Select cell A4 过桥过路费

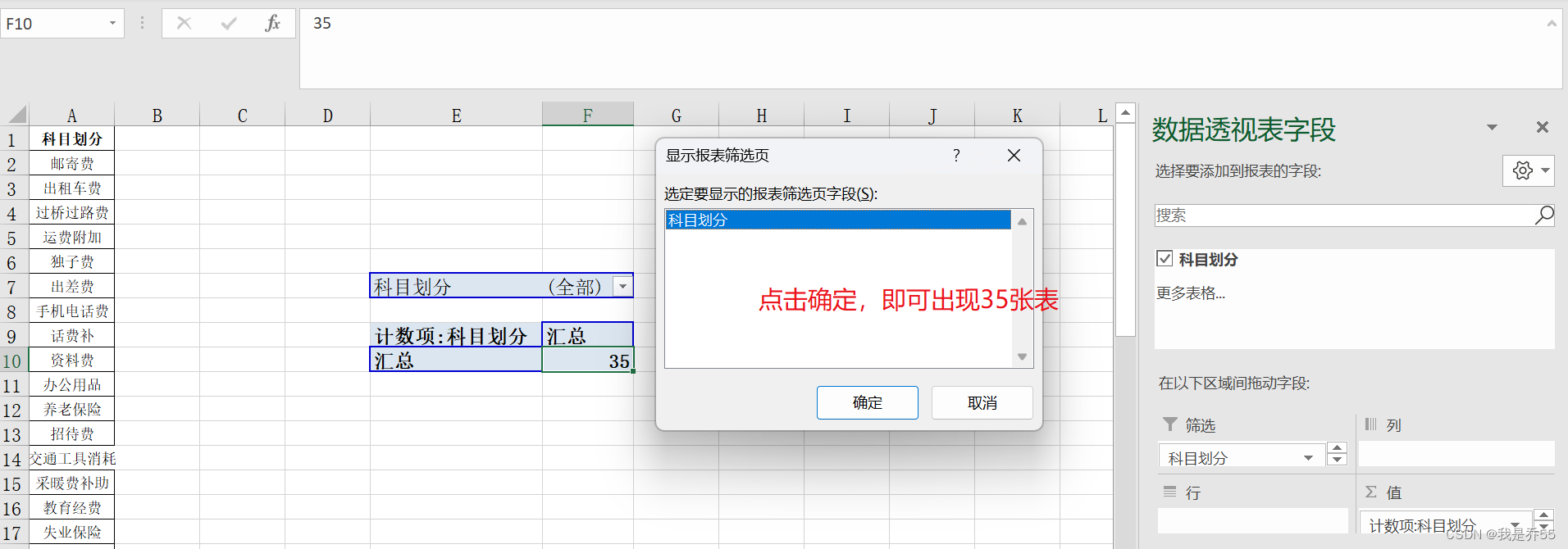point(71,212)
